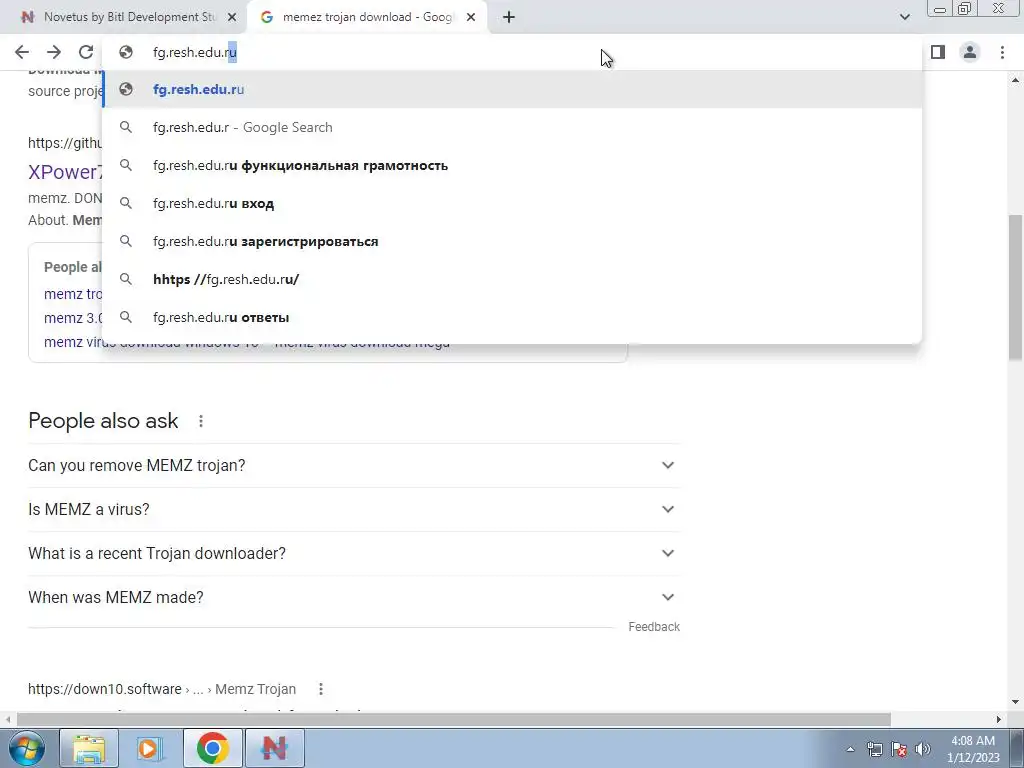Pick the 'fg.resh.edu.ru вход' suggestion
The height and width of the screenshot is (768, 1024).
[513, 203]
